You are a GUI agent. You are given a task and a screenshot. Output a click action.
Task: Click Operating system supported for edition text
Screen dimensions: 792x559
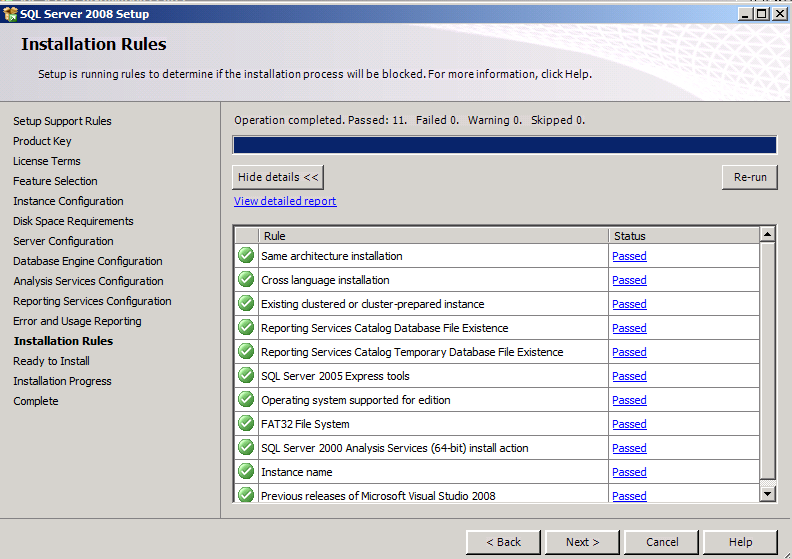pyautogui.click(x=356, y=400)
